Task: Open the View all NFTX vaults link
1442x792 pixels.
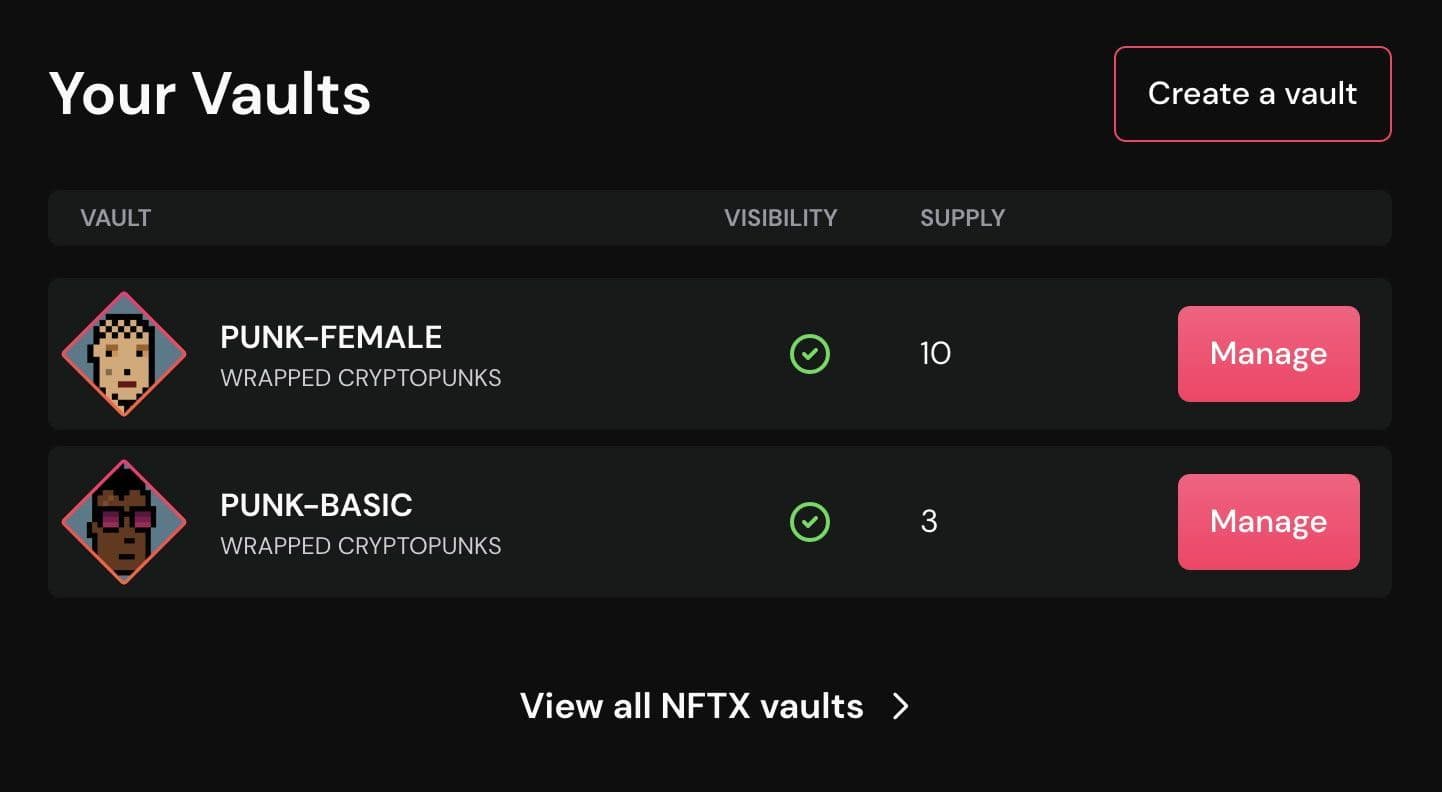Action: point(691,706)
